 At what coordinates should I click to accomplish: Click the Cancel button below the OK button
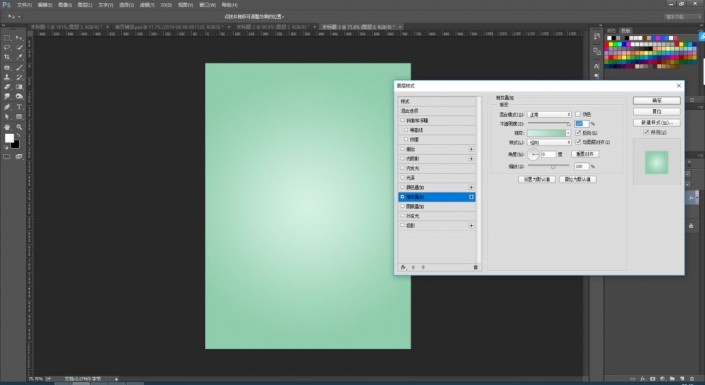pos(656,111)
